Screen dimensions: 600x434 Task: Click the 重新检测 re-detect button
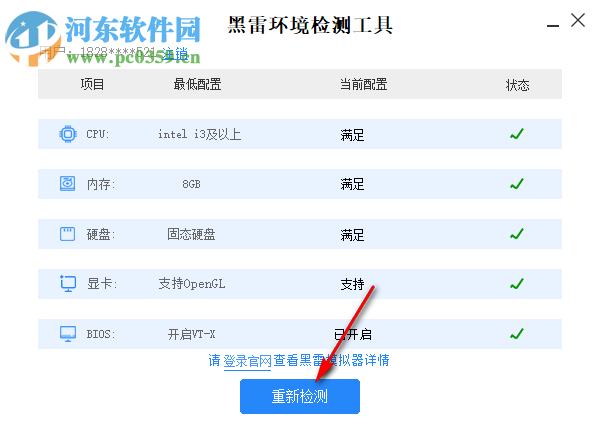tap(300, 396)
